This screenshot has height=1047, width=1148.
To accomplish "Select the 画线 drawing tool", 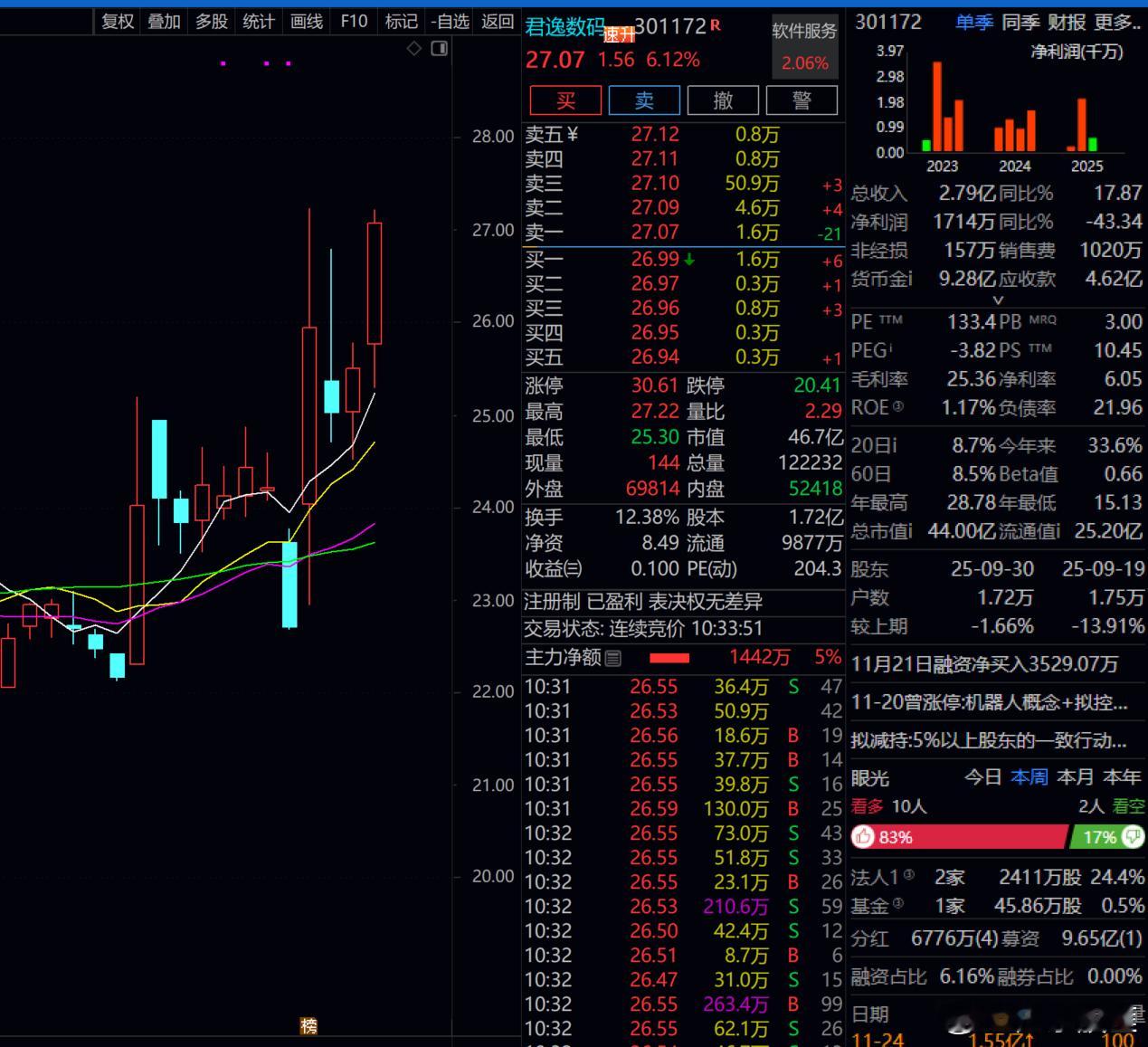I will click(307, 21).
